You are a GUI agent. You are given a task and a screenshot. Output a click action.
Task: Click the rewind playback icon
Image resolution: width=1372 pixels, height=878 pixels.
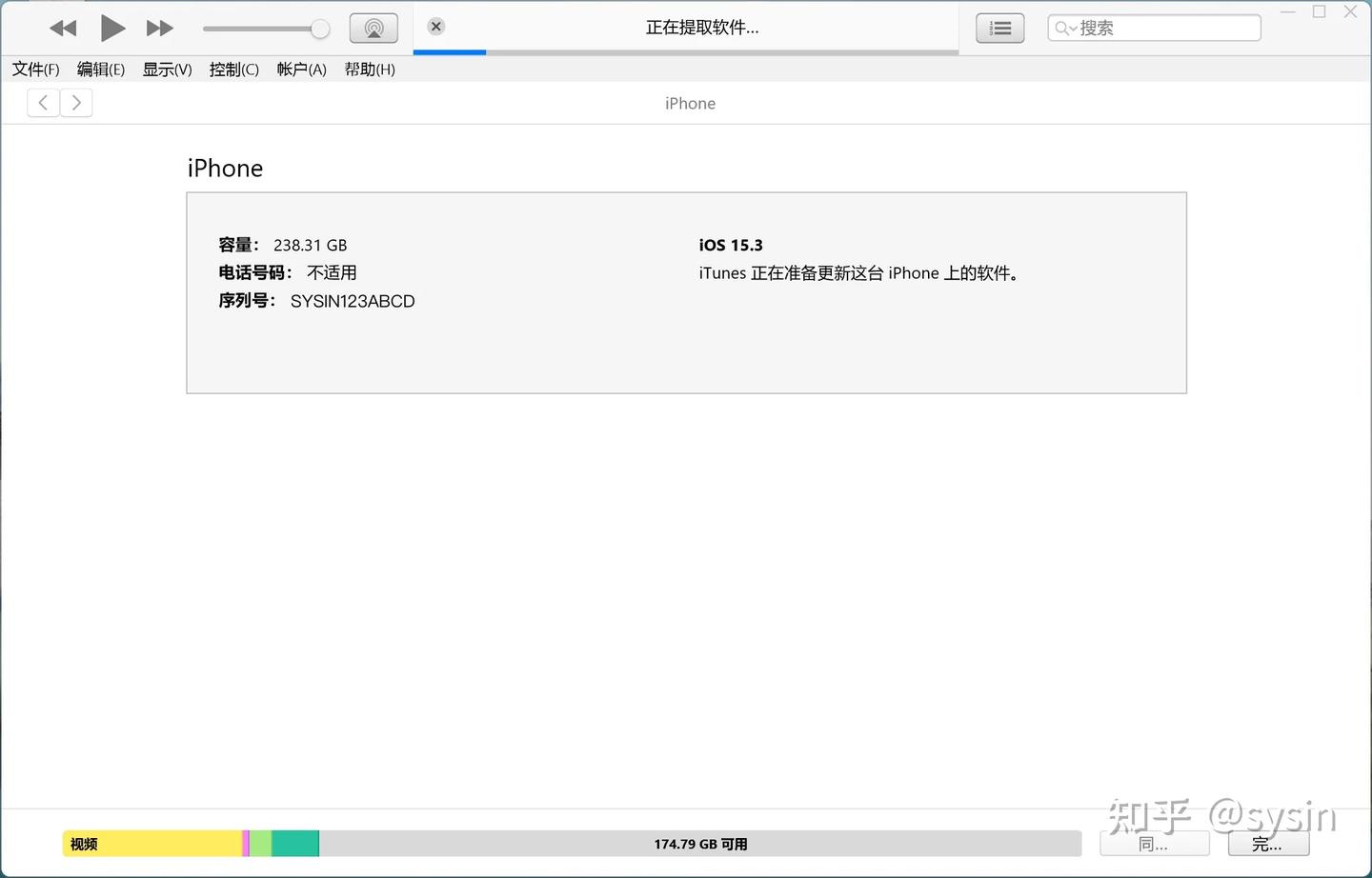(62, 28)
